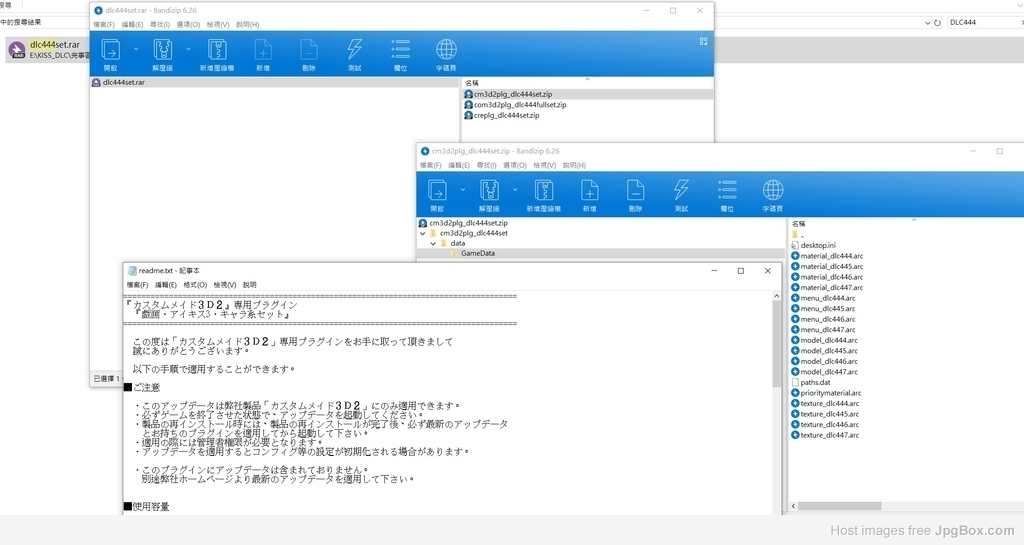Open 說明 menu in Notepad readme.txt
The width and height of the screenshot is (1024, 545).
click(x=249, y=285)
